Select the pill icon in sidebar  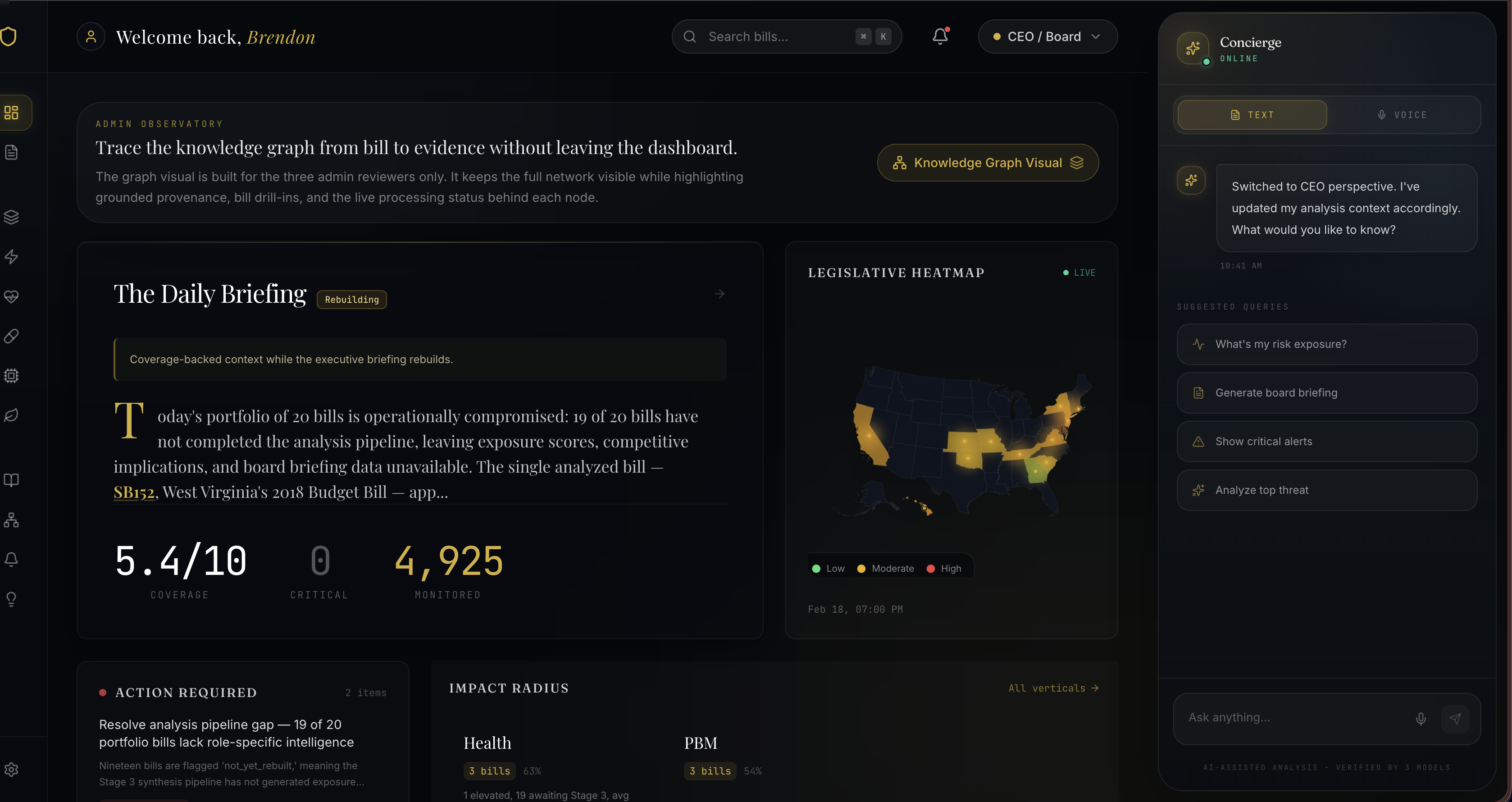pyautogui.click(x=12, y=335)
